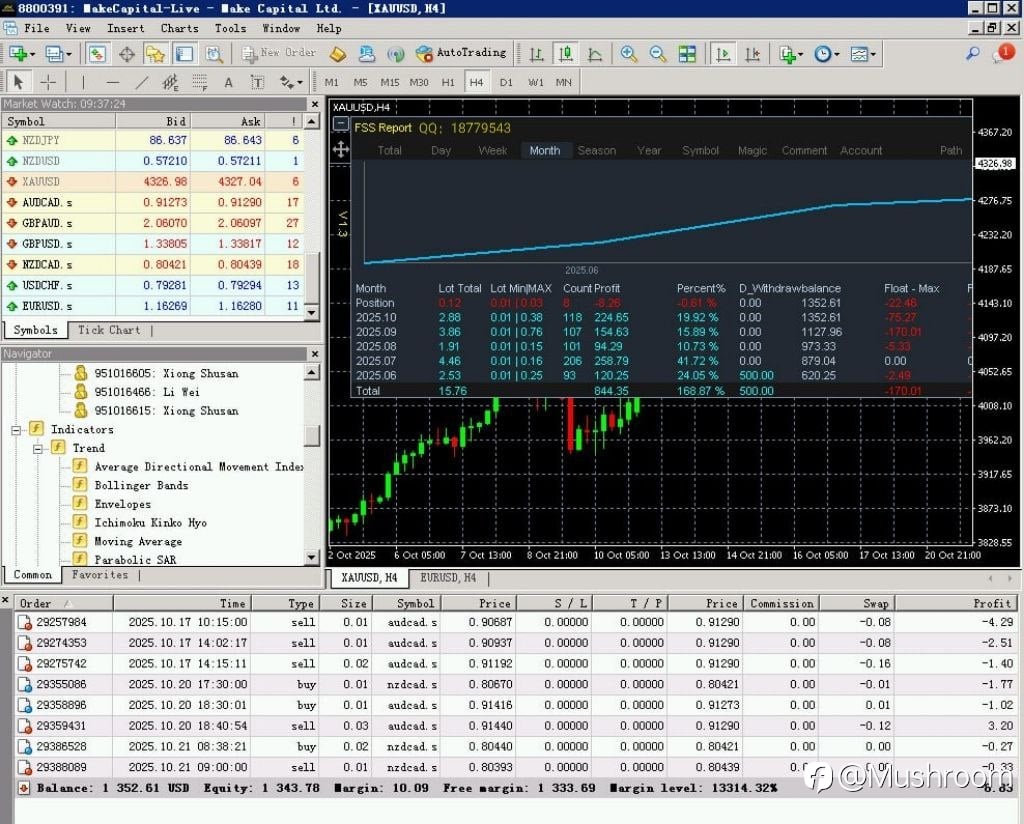Image resolution: width=1024 pixels, height=824 pixels.
Task: Open the Indicators list dropdown
Action: pyautogui.click(x=791, y=54)
